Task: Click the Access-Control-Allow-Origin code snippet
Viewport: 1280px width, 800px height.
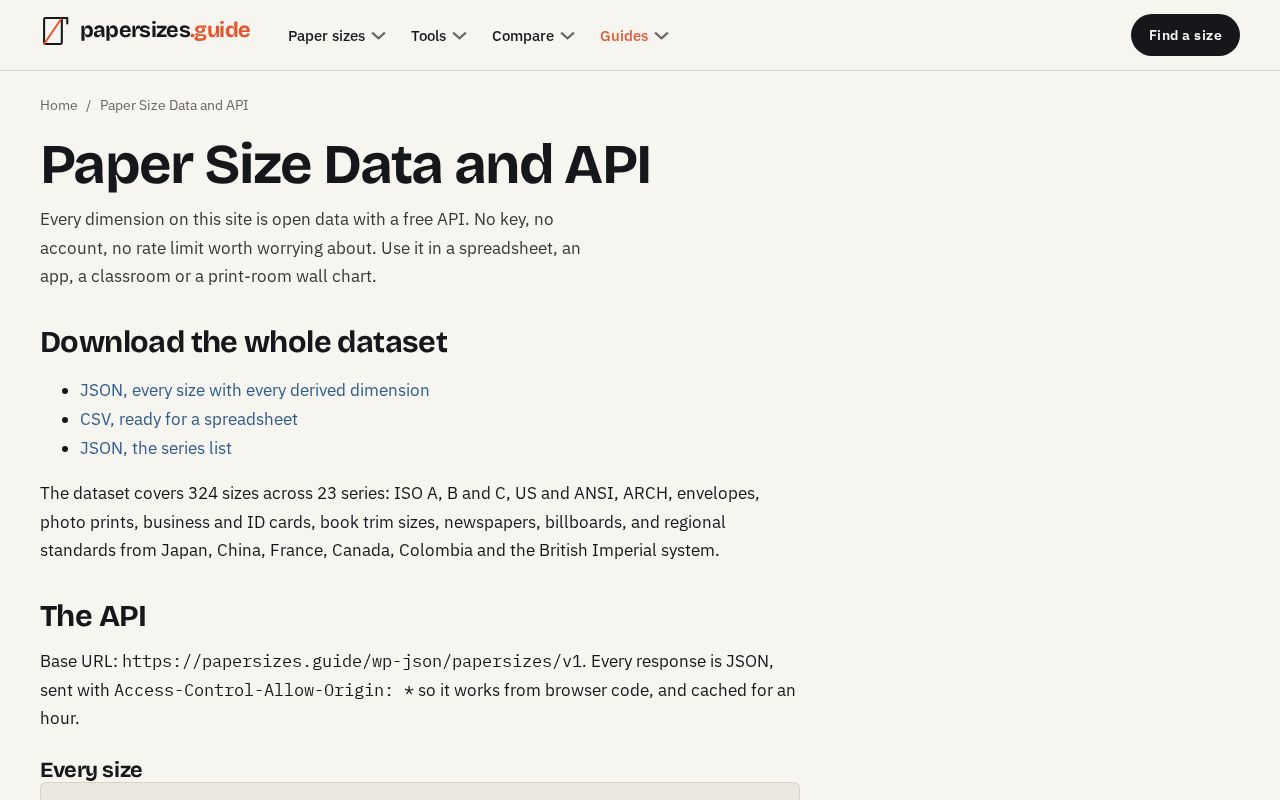Action: point(264,690)
